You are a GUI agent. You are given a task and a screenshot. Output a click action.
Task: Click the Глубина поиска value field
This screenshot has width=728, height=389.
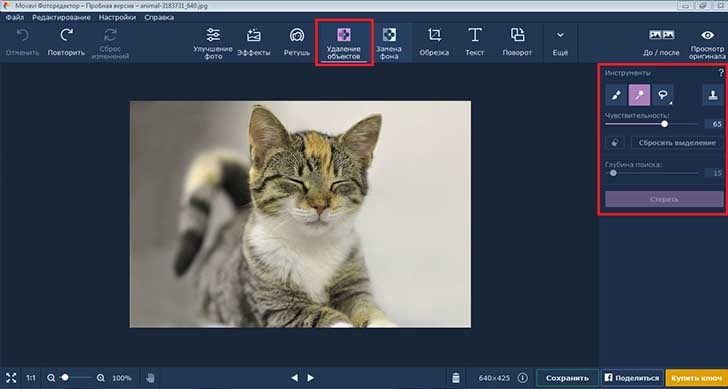(714, 173)
